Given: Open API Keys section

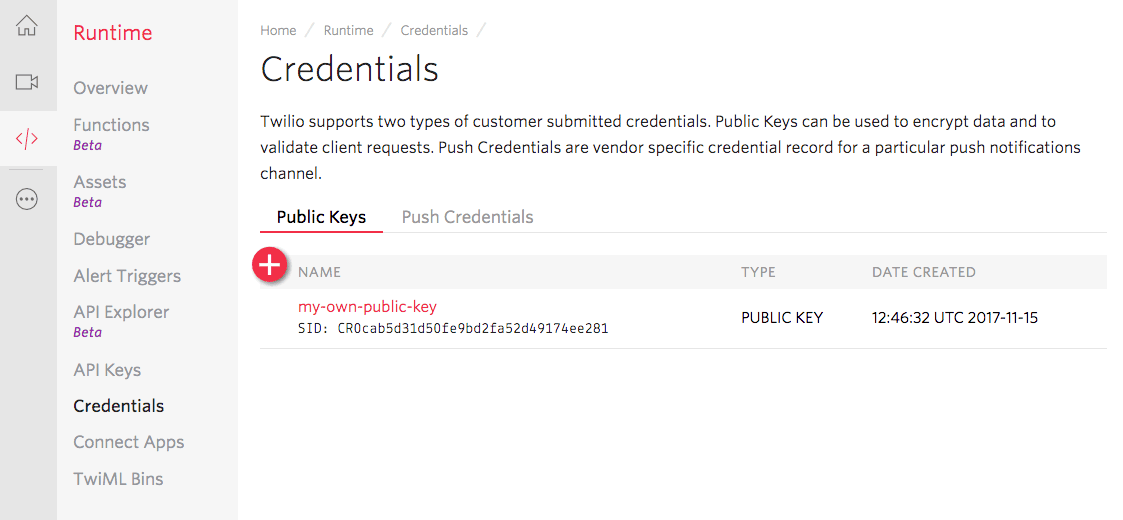Looking at the screenshot, I should 107,370.
